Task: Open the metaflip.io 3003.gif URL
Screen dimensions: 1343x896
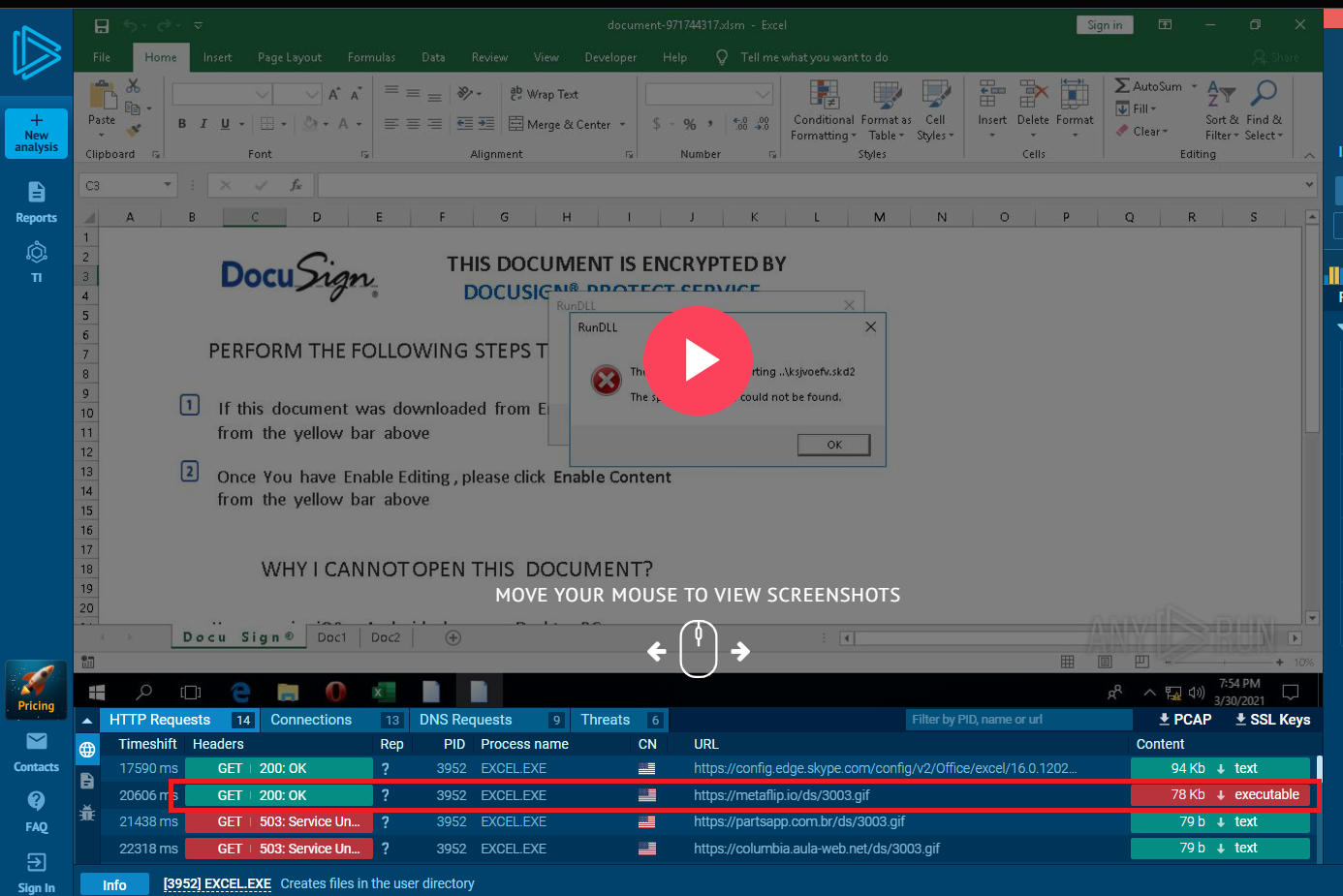Action: 781,795
